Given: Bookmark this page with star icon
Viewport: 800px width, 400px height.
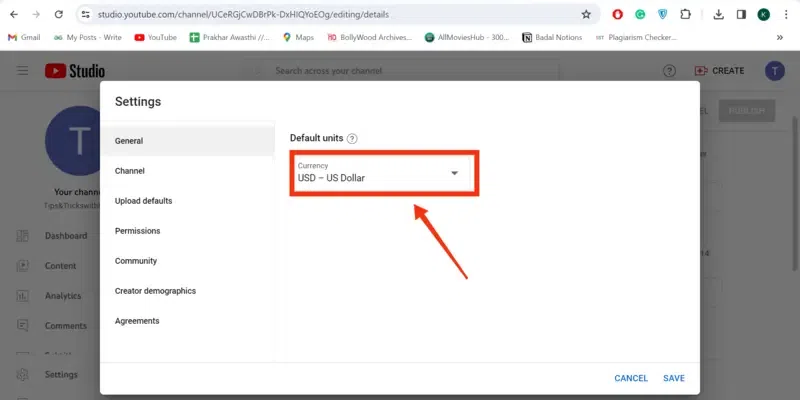Looking at the screenshot, I should click(x=586, y=14).
